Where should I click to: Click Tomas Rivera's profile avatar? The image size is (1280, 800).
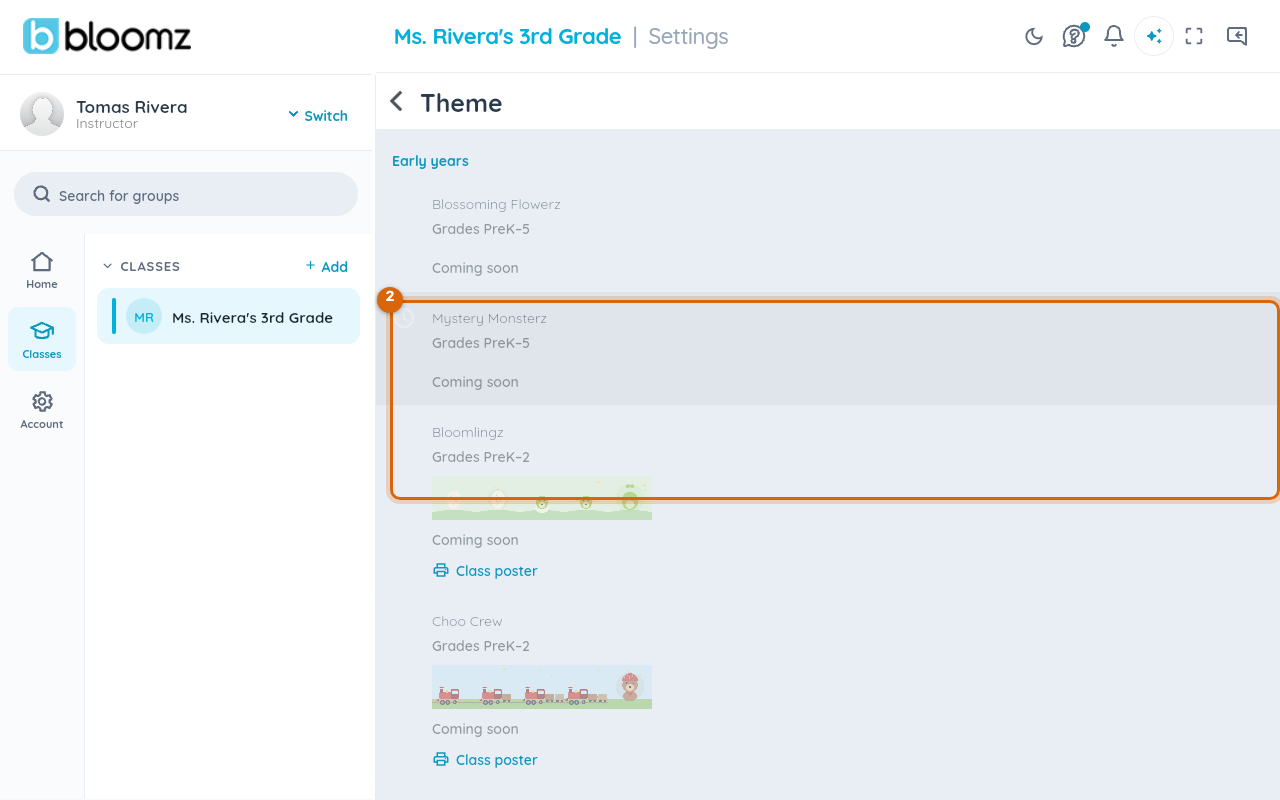[x=42, y=114]
